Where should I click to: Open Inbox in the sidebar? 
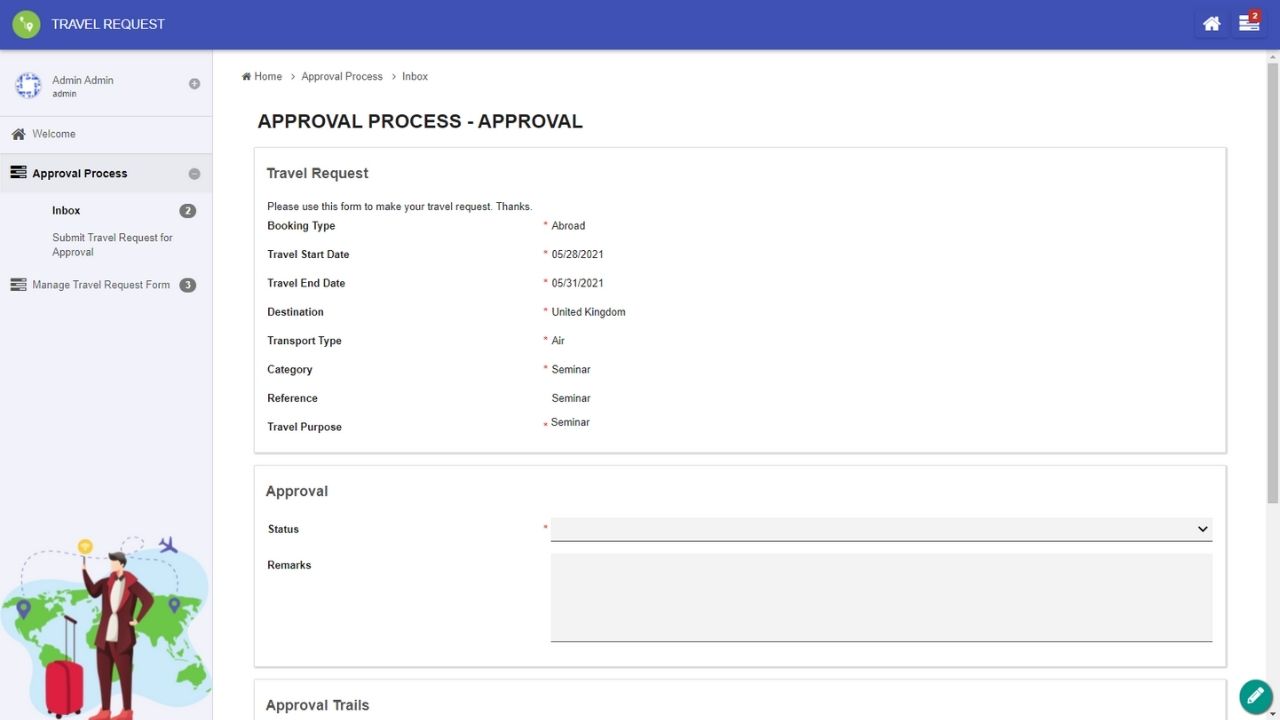pos(66,211)
